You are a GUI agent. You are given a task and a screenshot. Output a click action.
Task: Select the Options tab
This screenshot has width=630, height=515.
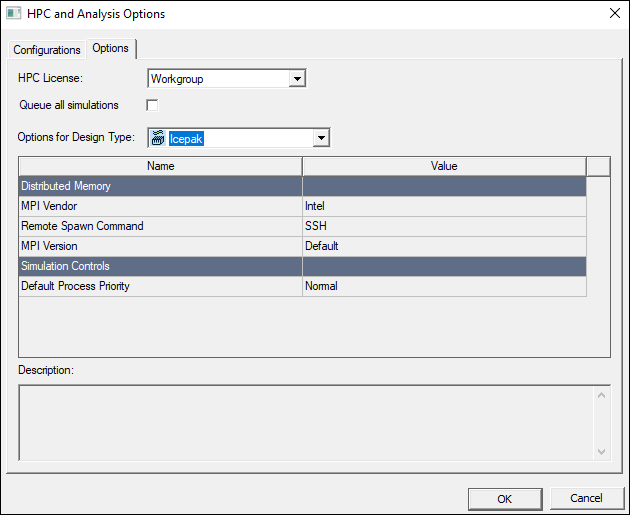tap(110, 48)
